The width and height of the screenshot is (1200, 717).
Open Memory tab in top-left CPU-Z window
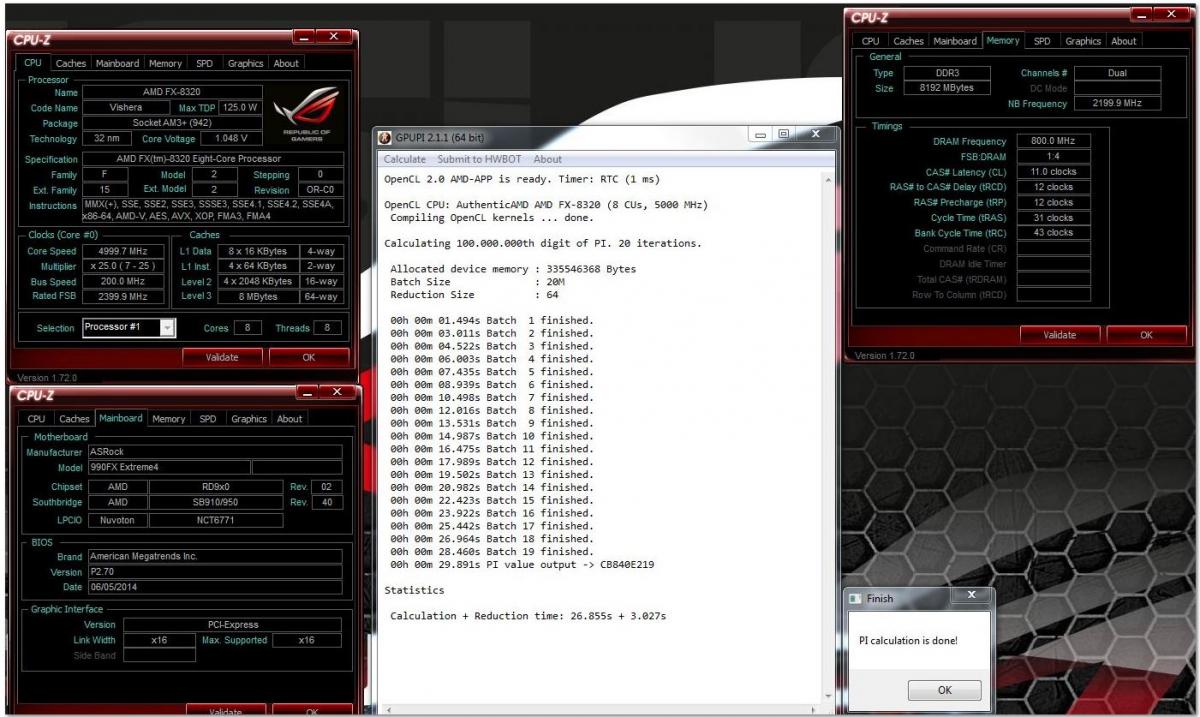click(x=165, y=63)
